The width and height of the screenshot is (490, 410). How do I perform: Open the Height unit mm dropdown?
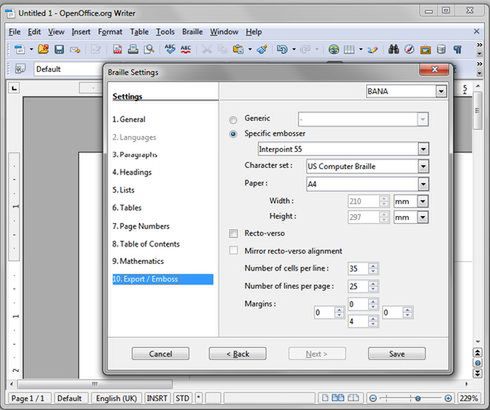coord(423,217)
